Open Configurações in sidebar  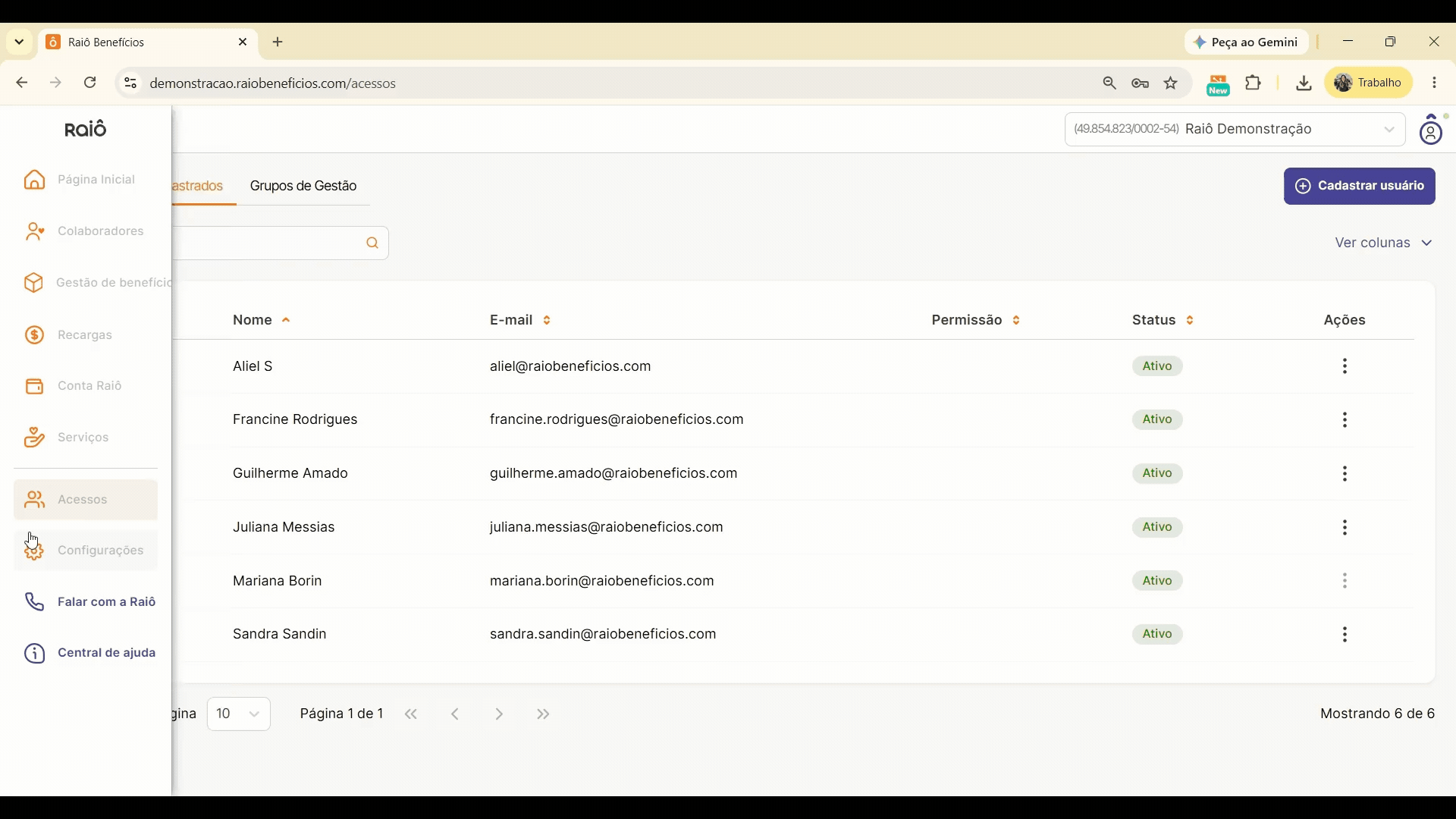86,552
